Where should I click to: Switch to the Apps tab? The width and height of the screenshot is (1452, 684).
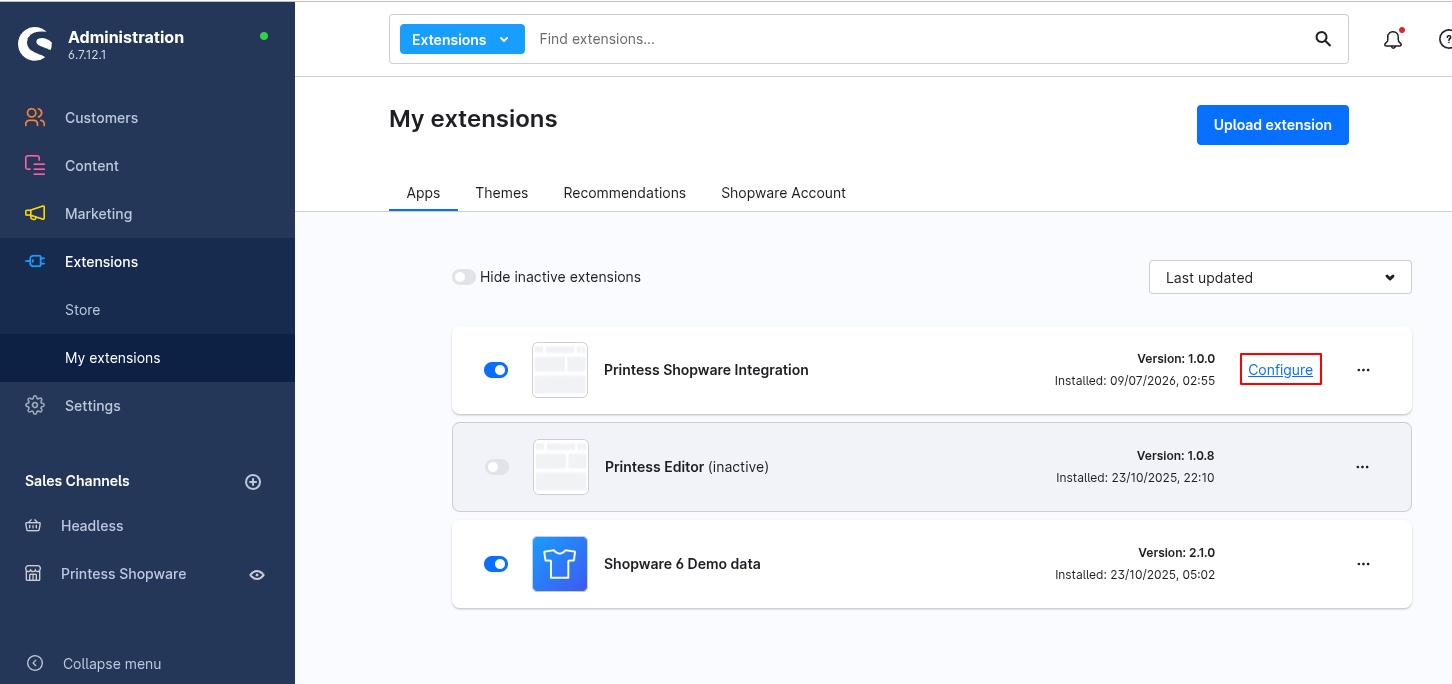[423, 193]
